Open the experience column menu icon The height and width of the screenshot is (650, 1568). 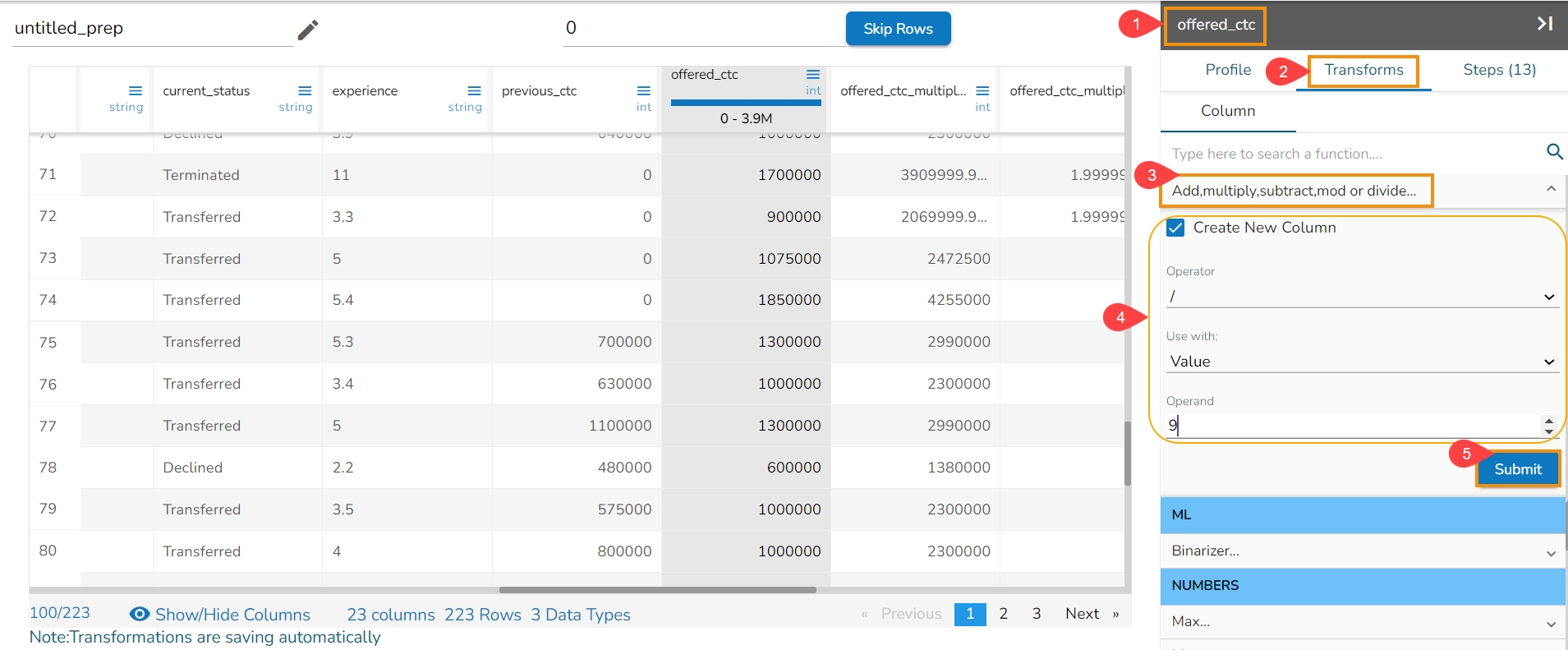(x=474, y=90)
